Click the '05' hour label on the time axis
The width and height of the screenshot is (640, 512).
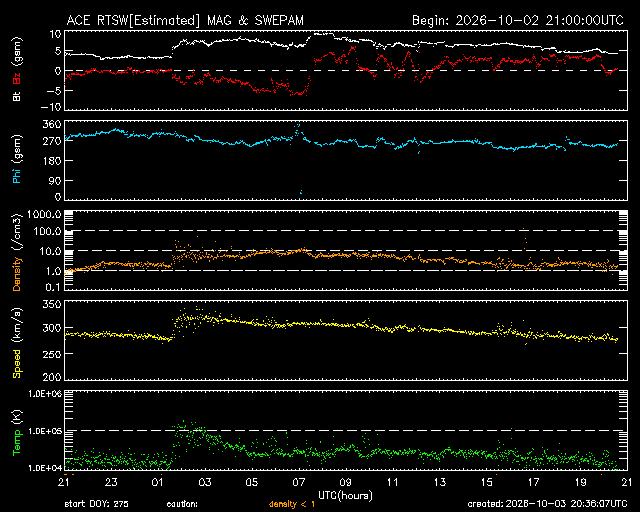pos(252,483)
